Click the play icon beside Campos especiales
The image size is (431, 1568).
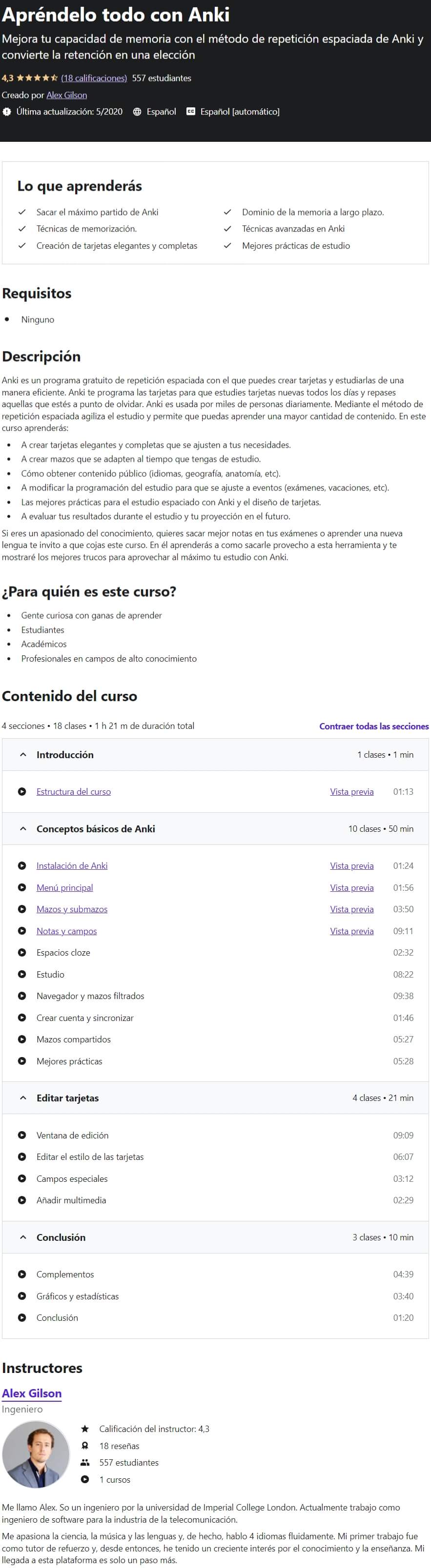pyautogui.click(x=22, y=1178)
